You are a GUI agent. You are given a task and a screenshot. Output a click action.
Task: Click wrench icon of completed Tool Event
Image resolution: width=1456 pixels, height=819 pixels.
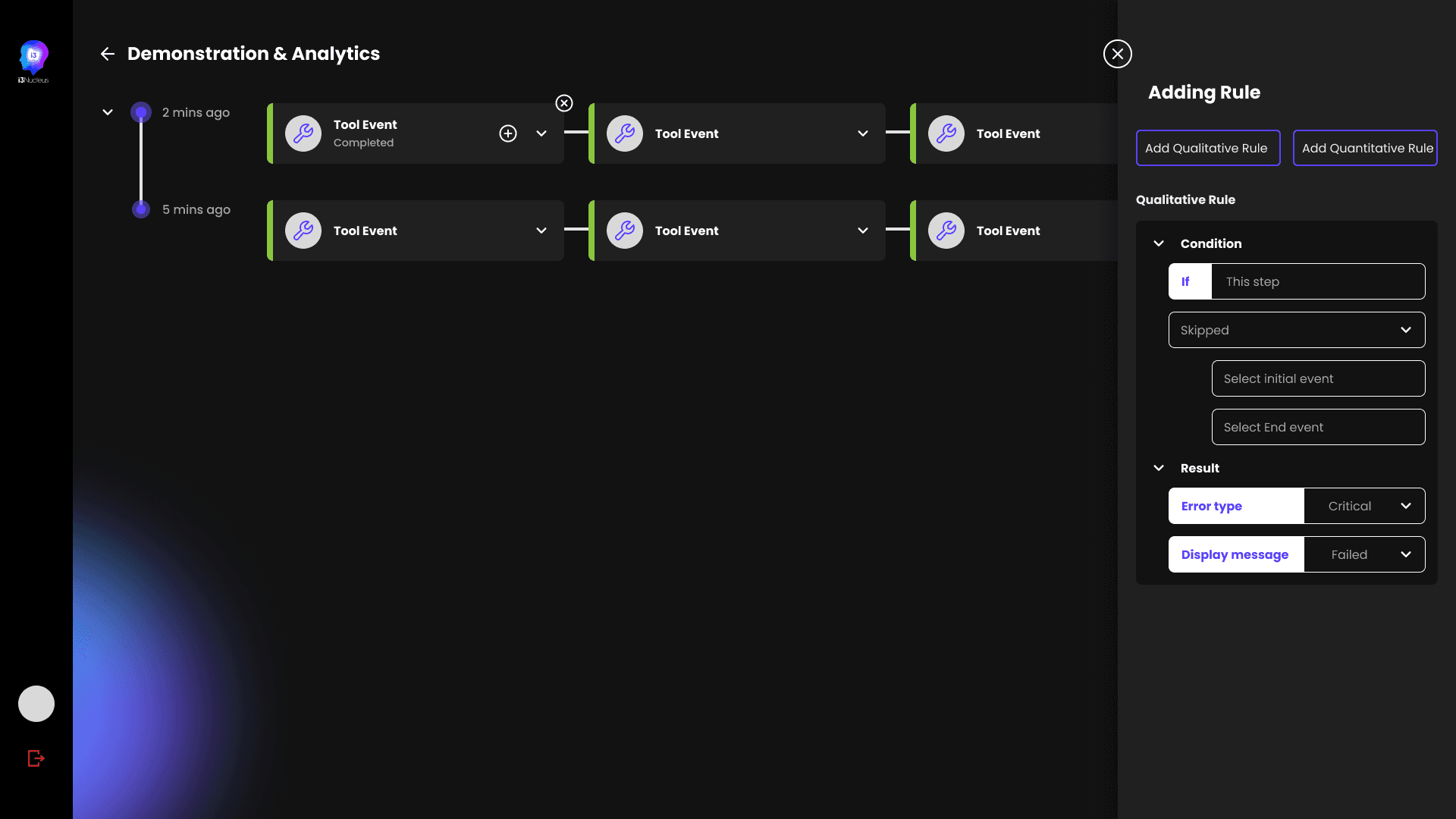[x=303, y=133]
